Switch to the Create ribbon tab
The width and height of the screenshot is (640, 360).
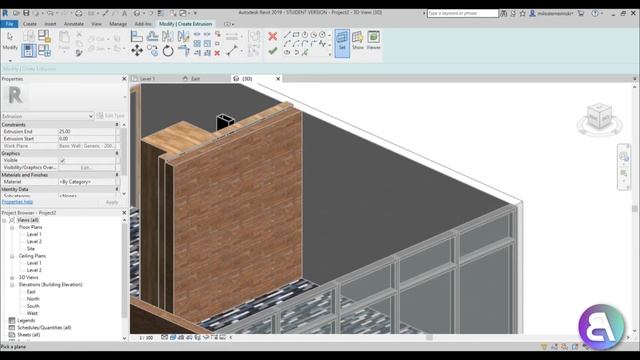point(29,24)
